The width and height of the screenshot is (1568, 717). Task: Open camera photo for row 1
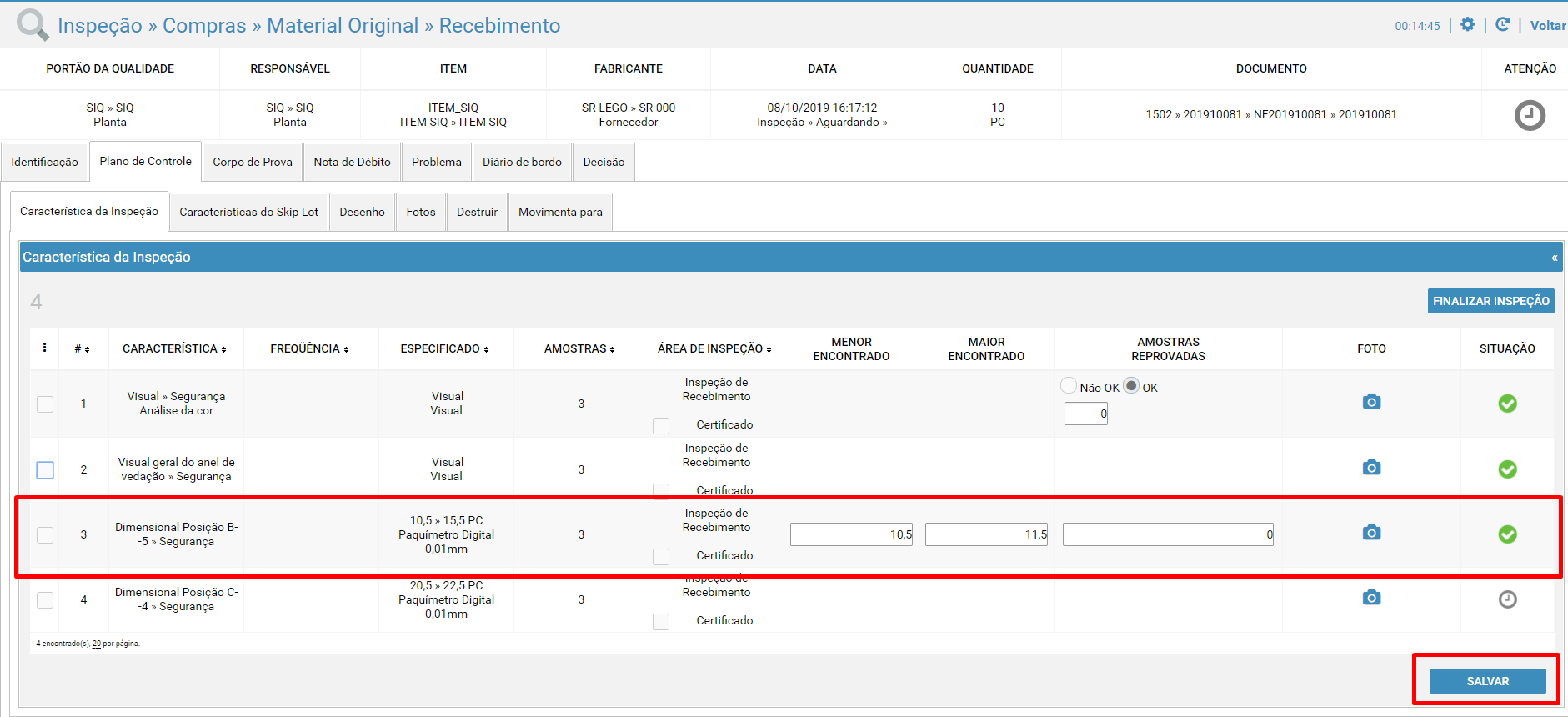(1371, 402)
